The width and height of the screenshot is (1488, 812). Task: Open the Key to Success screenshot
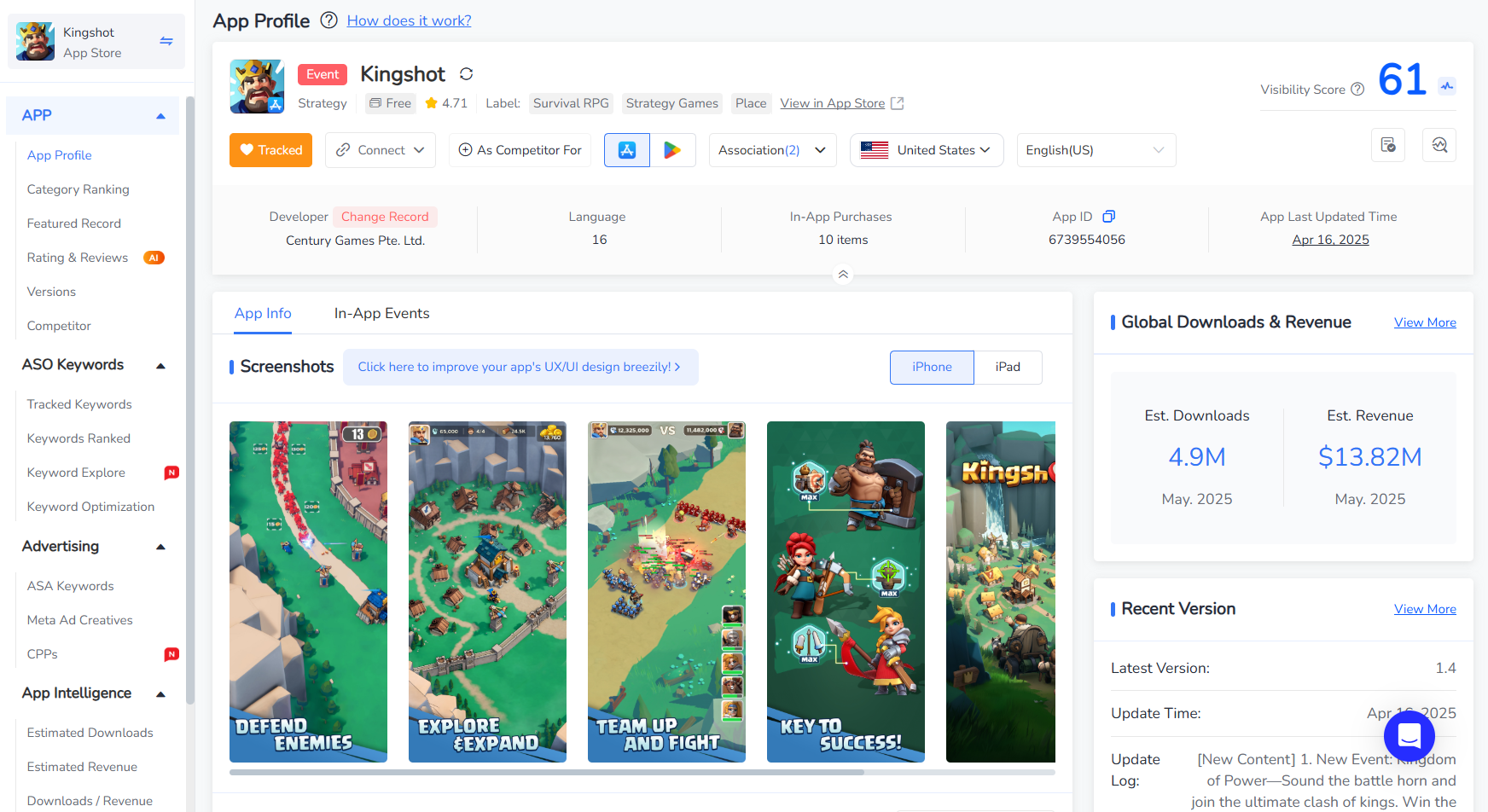[x=846, y=592]
